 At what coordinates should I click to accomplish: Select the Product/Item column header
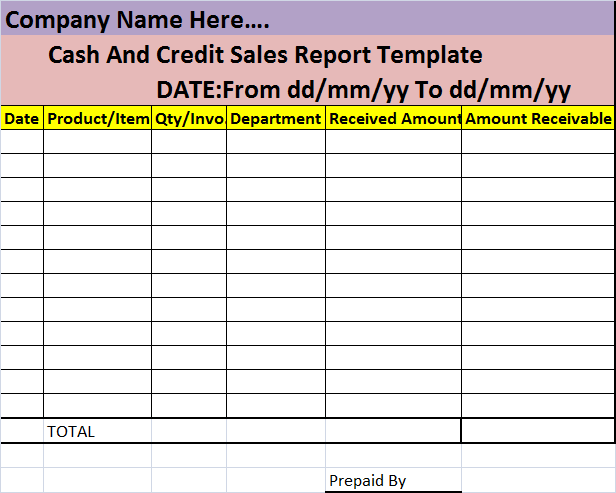point(97,118)
